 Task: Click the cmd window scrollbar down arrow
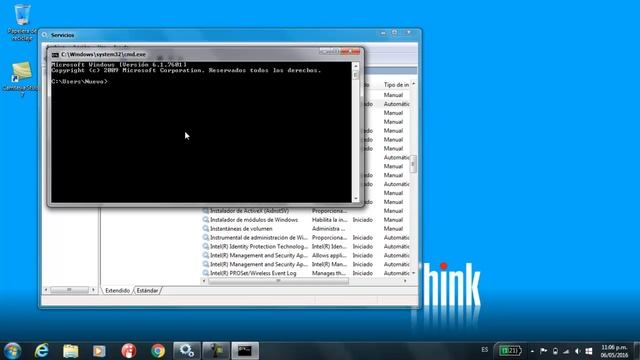(x=356, y=199)
